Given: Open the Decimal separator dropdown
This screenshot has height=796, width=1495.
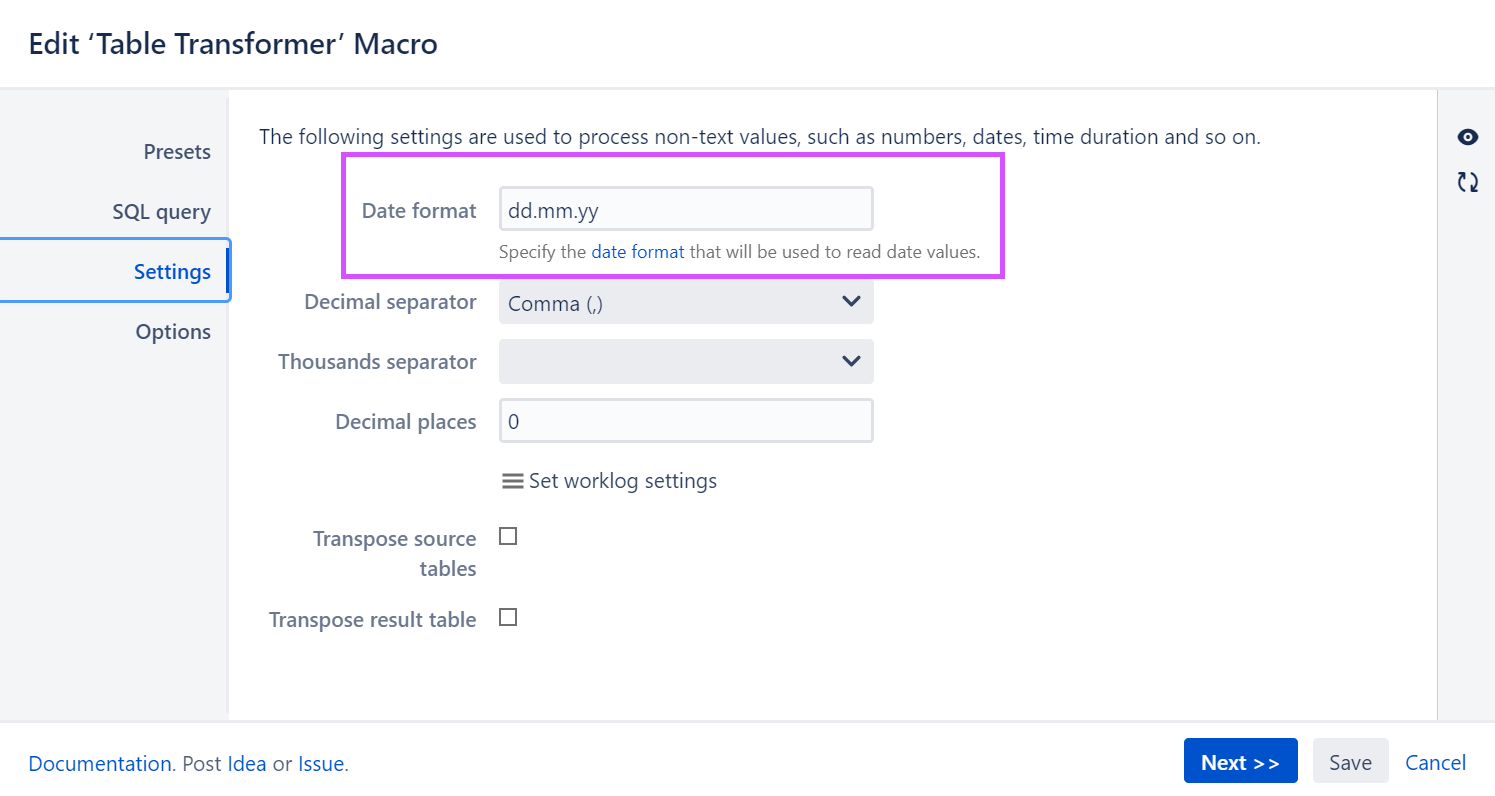Looking at the screenshot, I should click(686, 302).
